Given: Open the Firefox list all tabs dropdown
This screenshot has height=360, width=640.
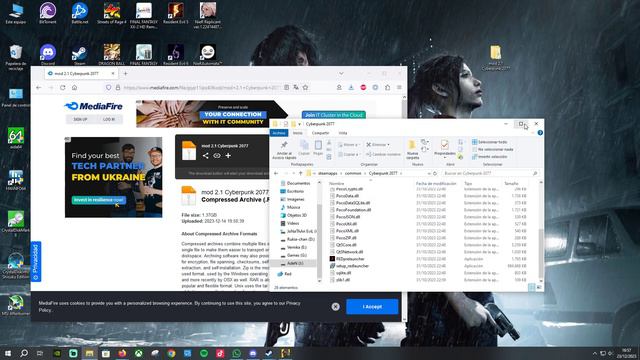Looking at the screenshot, I should tap(341, 73).
